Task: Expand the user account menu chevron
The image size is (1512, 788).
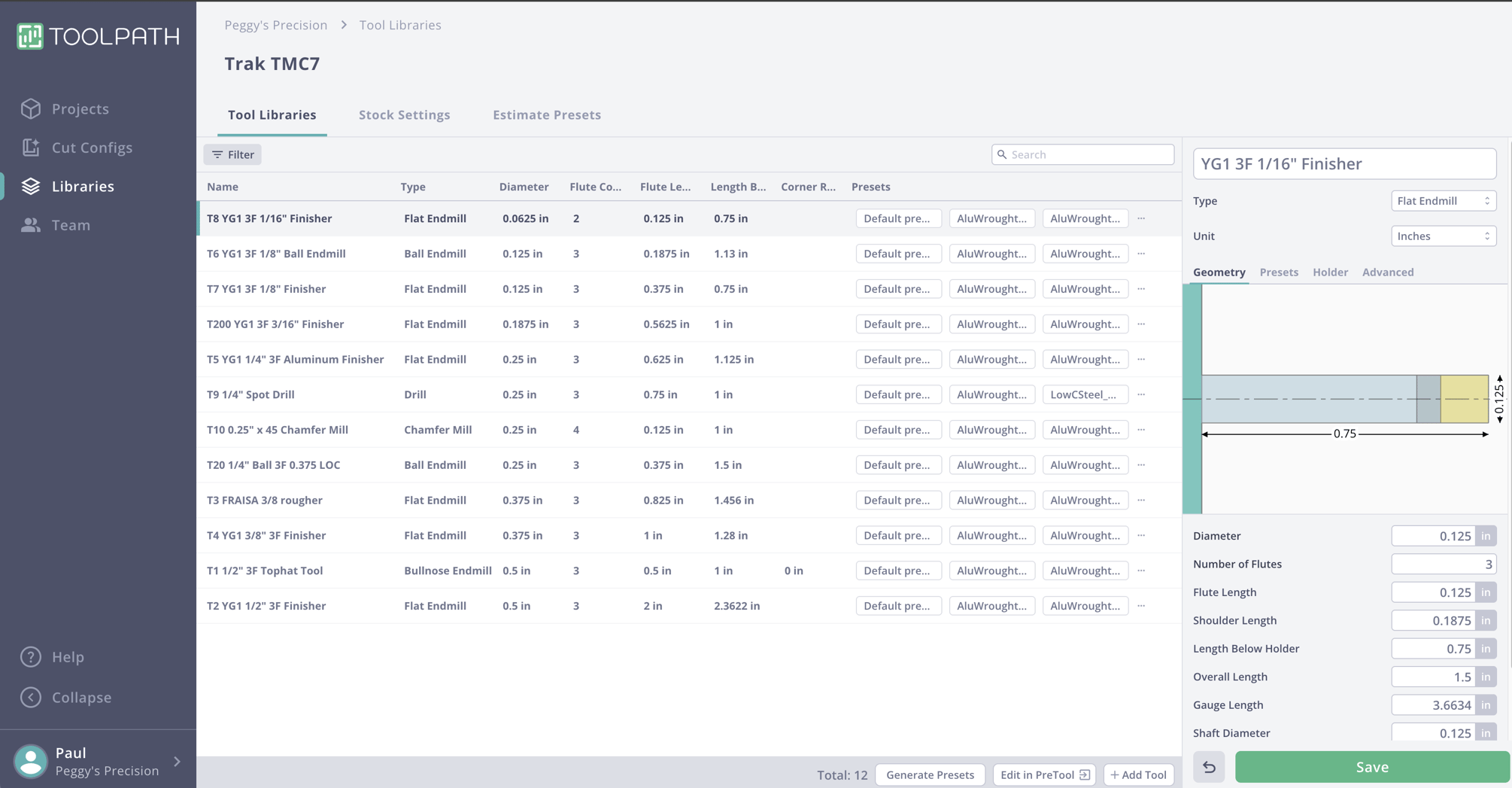Action: (x=178, y=762)
